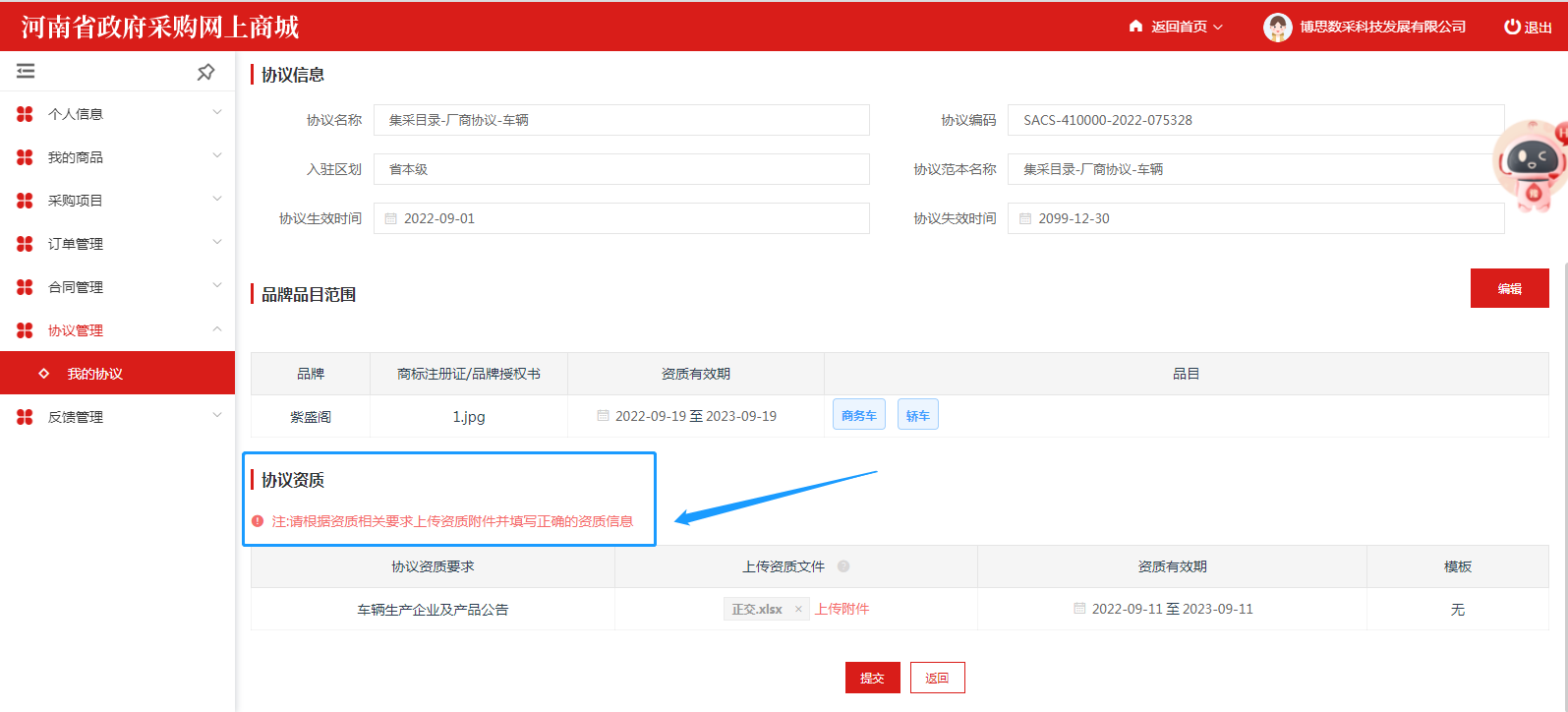The image size is (1568, 712).
Task: Click the 2022-09-11 至 2023-09-11 date range
Action: point(1173,609)
